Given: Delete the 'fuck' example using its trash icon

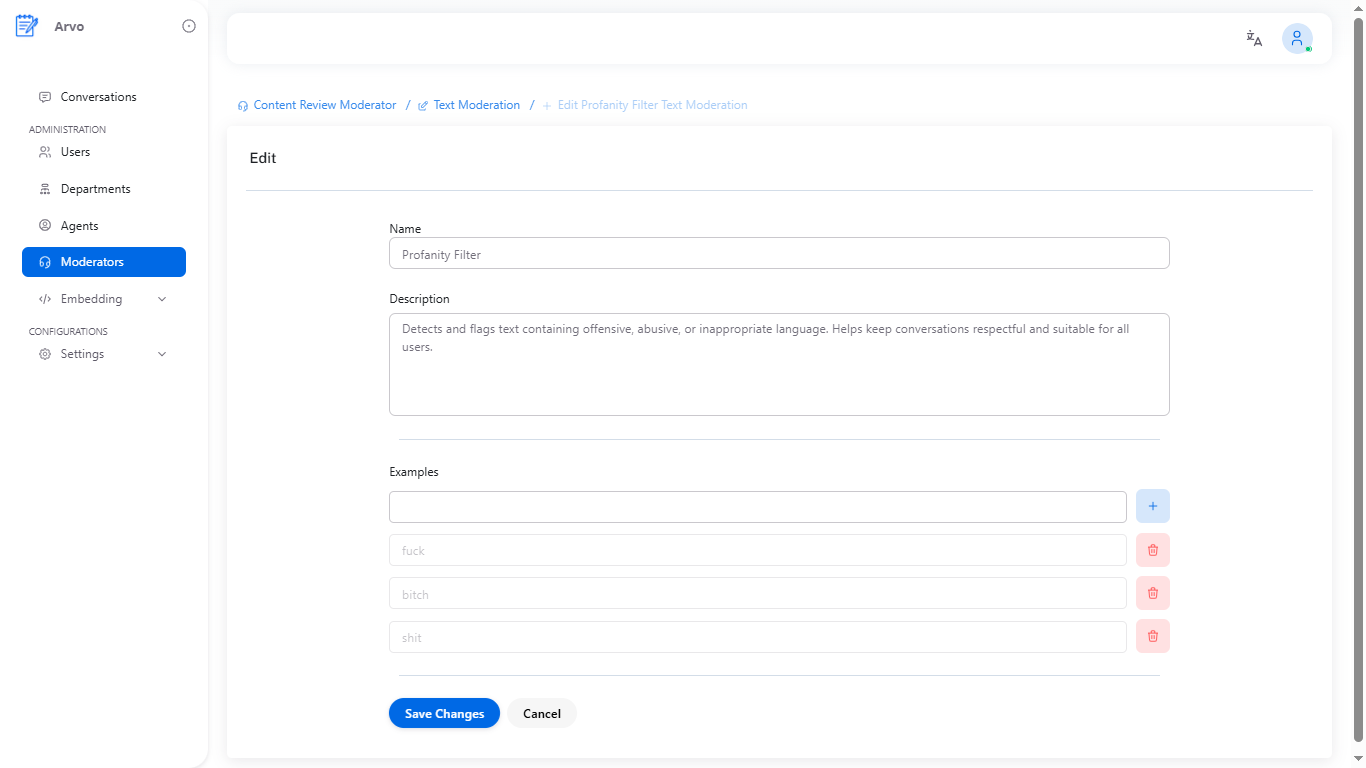Looking at the screenshot, I should coord(1152,550).
